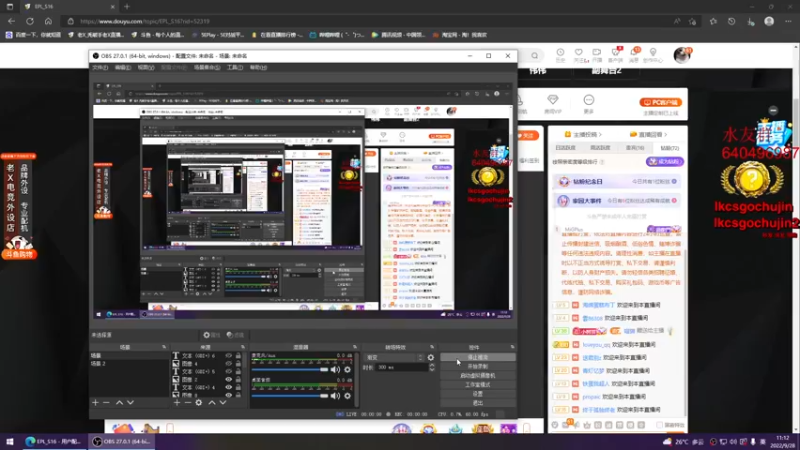
Task: Remove selected source with the minus icon
Action: [x=187, y=403]
